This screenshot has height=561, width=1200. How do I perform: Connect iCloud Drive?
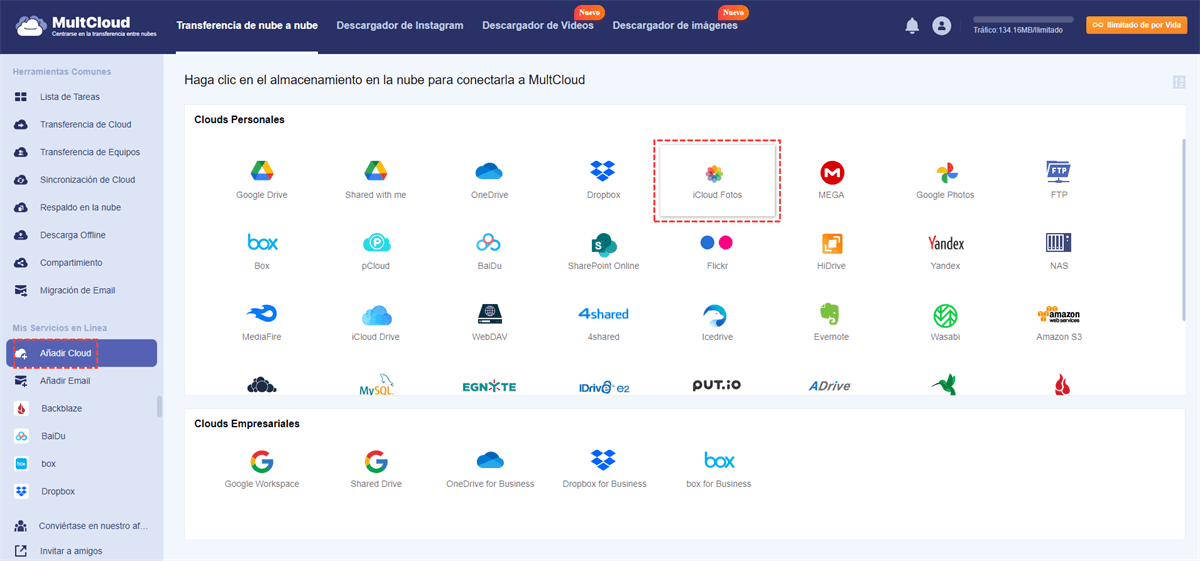[x=375, y=322]
